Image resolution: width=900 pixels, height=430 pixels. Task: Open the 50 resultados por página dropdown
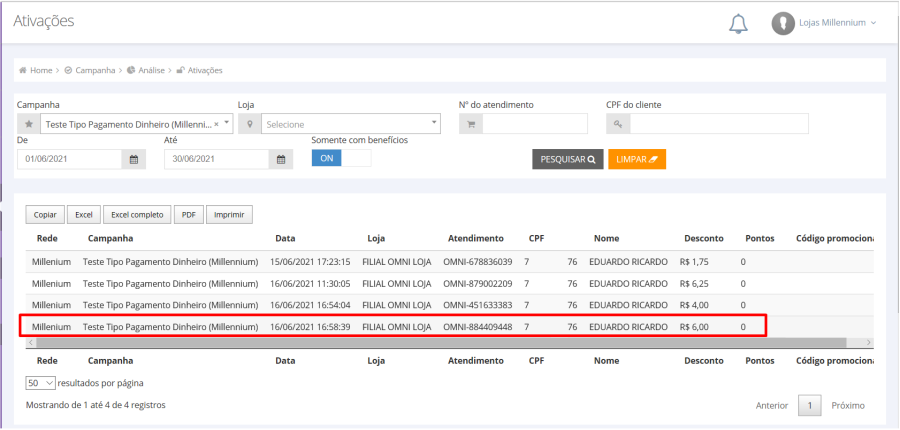point(40,383)
